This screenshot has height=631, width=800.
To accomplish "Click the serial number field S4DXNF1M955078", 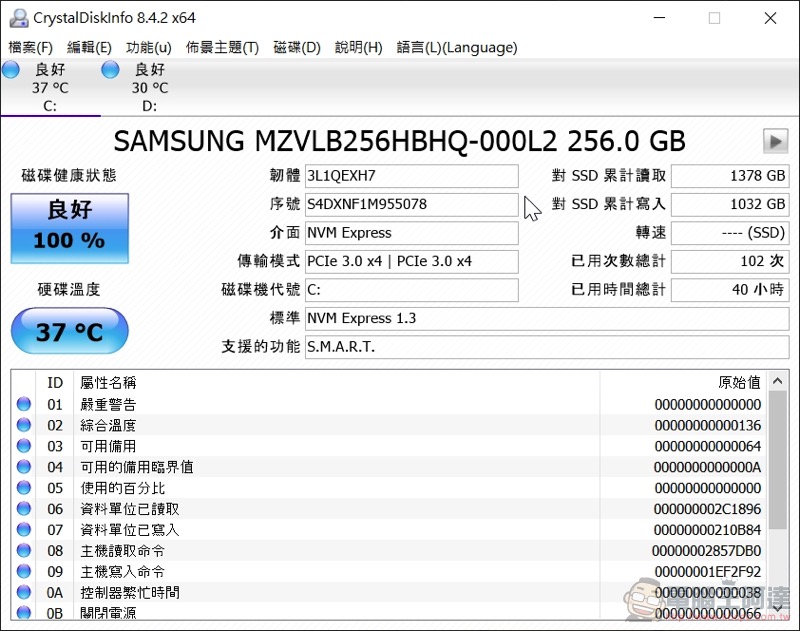I will pyautogui.click(x=412, y=205).
